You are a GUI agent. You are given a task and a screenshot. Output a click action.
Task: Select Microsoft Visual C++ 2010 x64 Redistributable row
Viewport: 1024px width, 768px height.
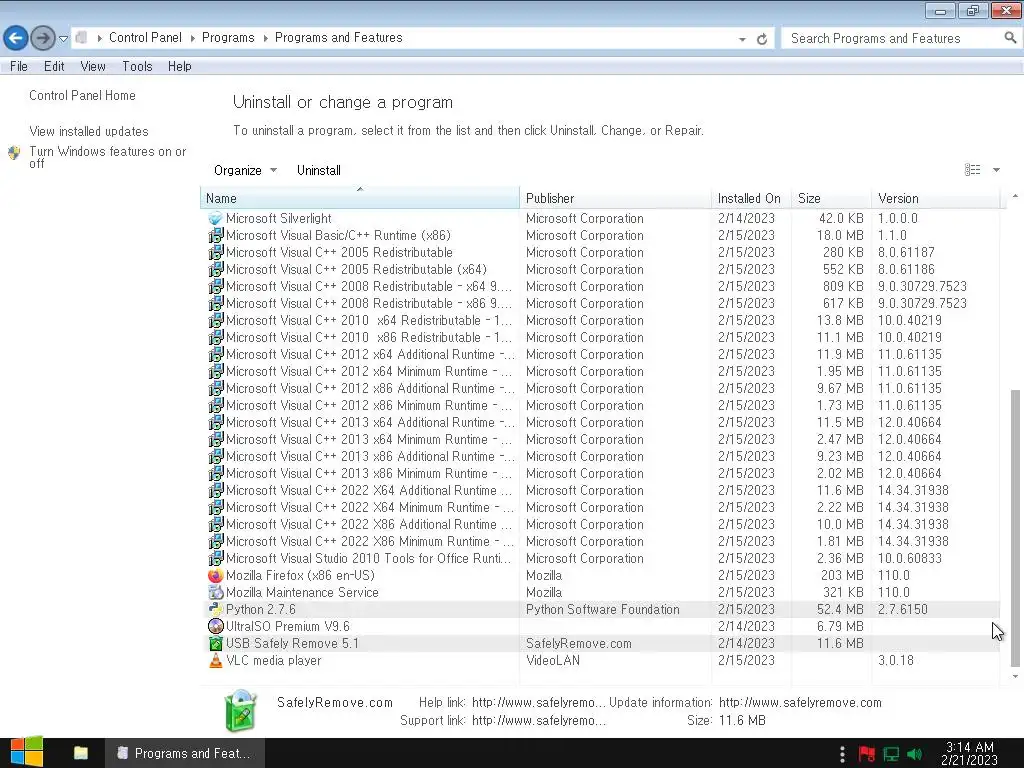(x=601, y=320)
